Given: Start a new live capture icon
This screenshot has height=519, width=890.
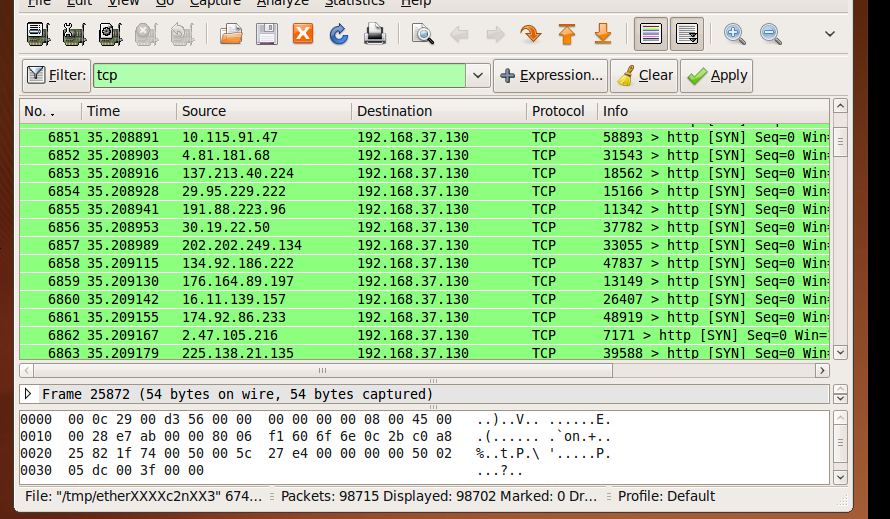Looking at the screenshot, I should tap(110, 34).
